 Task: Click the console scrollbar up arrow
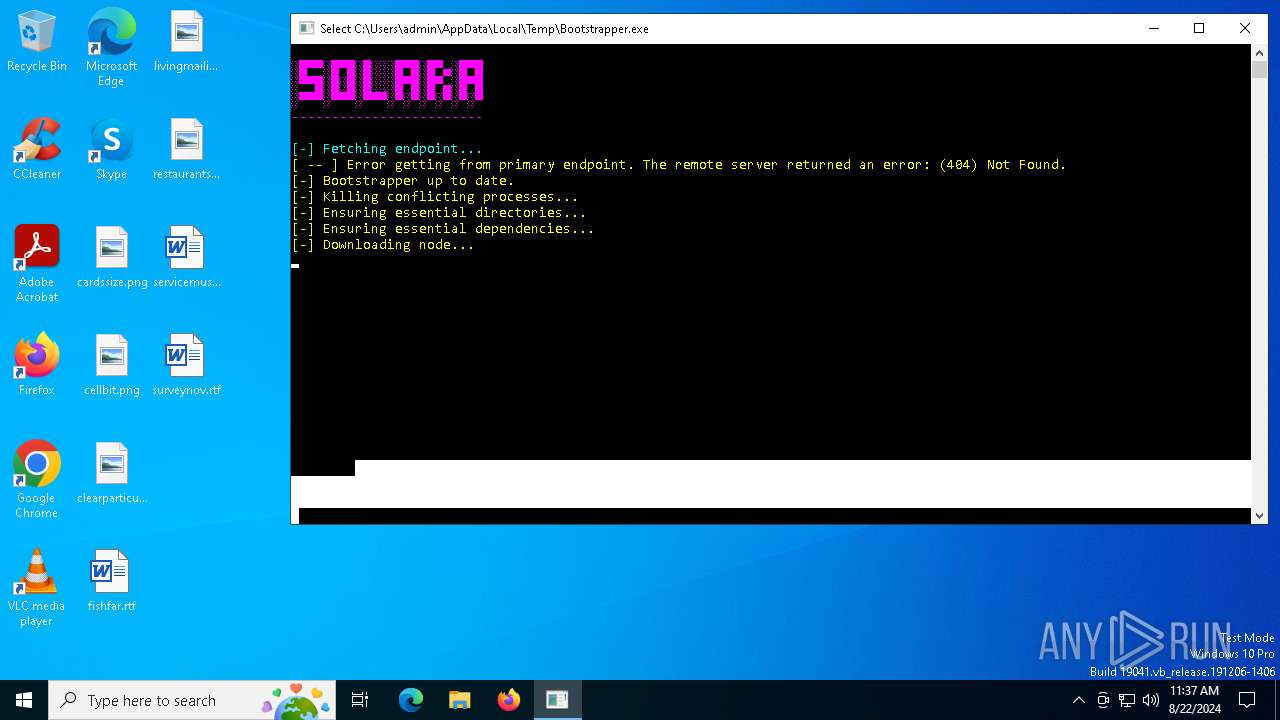coord(1259,52)
